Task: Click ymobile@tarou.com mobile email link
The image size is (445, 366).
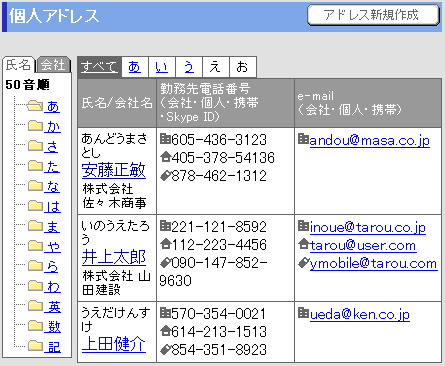Action: (373, 264)
